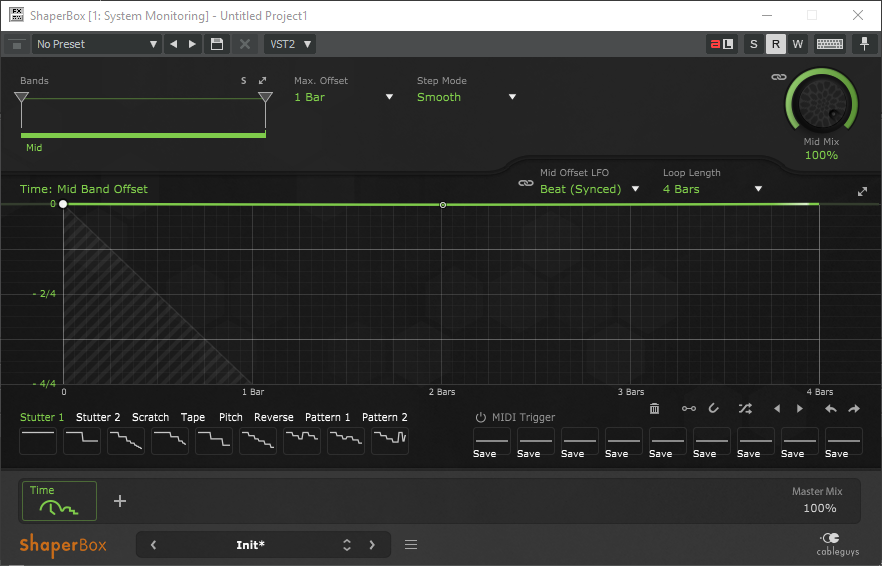Viewport: 882px width, 566px height.
Task: Undo the last wave edit
Action: pyautogui.click(x=830, y=408)
